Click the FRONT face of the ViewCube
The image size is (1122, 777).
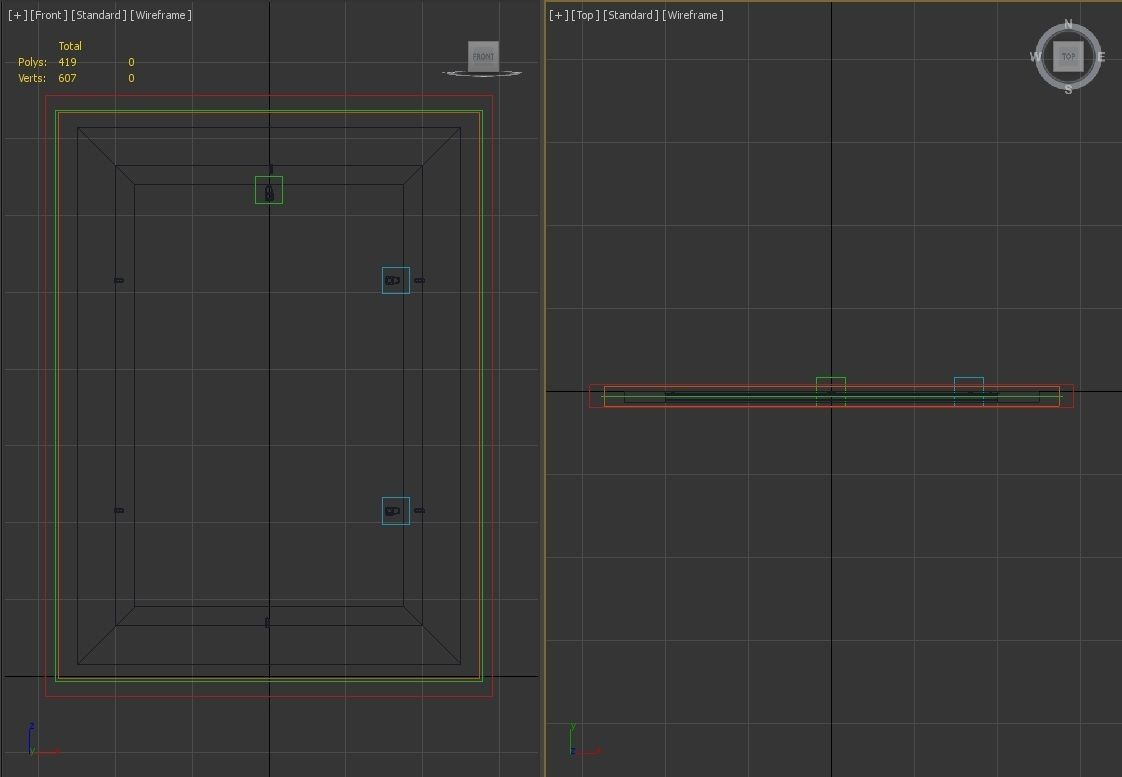[483, 57]
